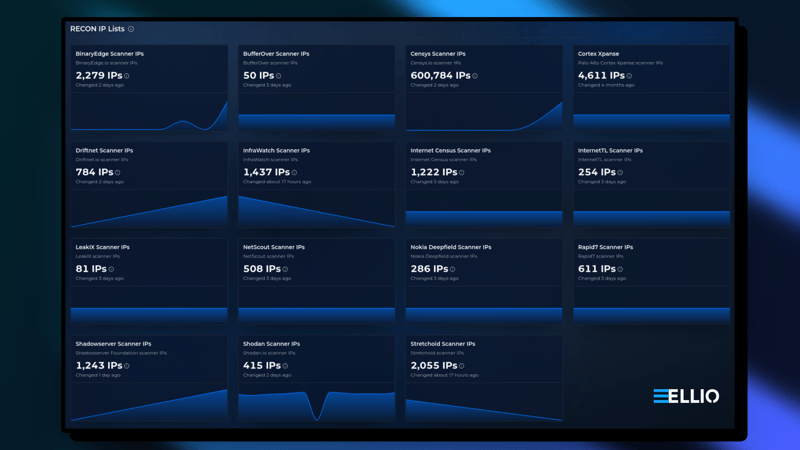
Task: Click the 1,437 IPs count
Action: (266, 172)
